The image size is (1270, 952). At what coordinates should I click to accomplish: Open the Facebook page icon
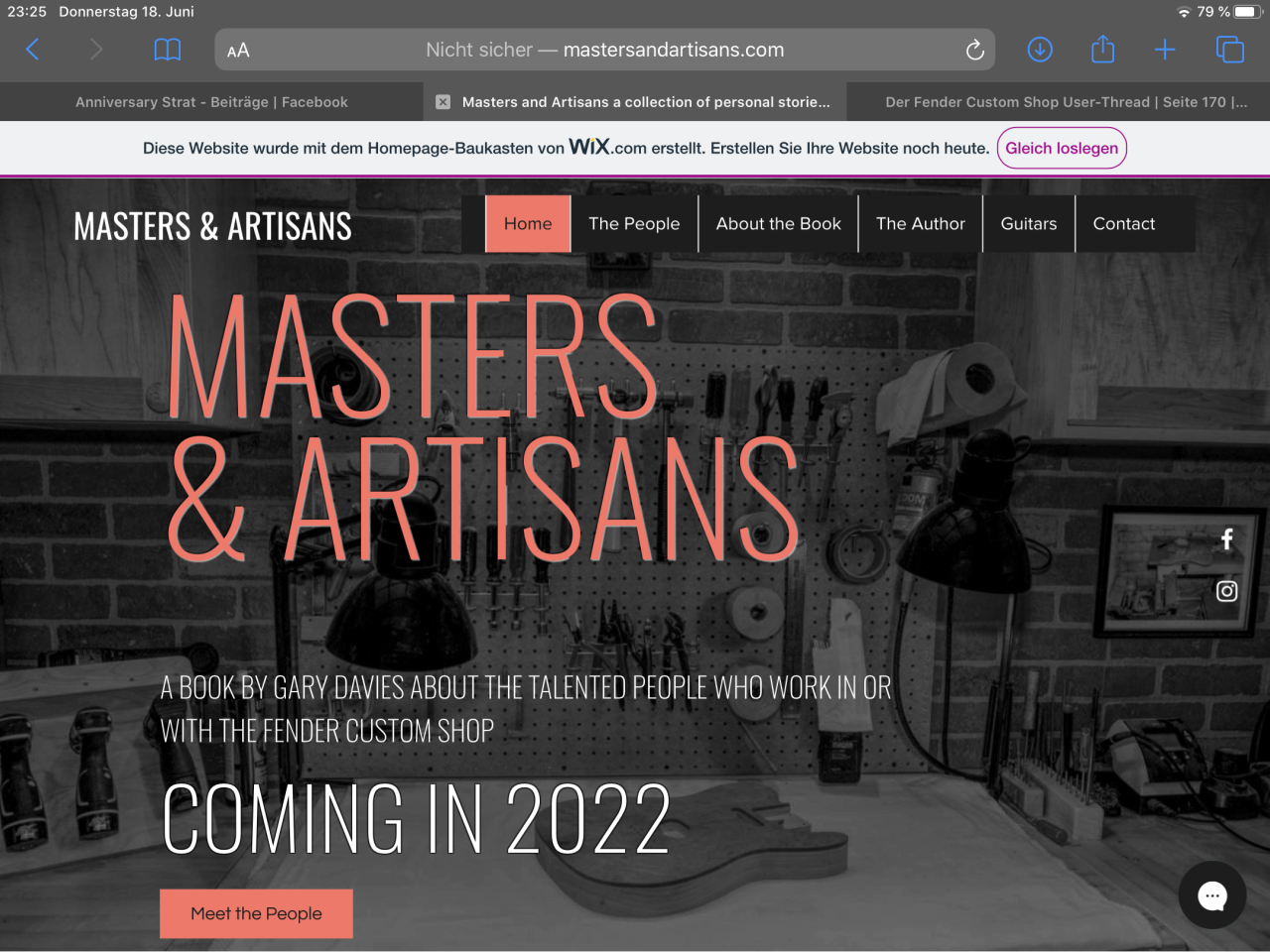click(x=1227, y=538)
